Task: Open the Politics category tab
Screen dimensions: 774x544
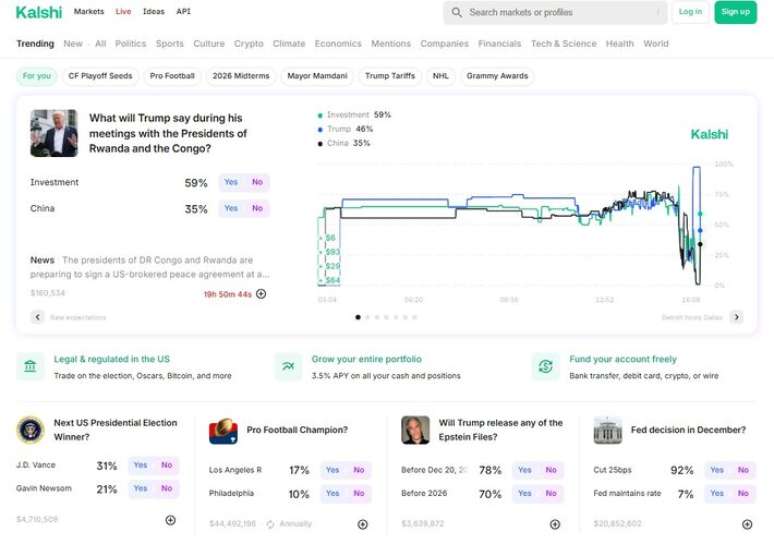Action: [130, 44]
